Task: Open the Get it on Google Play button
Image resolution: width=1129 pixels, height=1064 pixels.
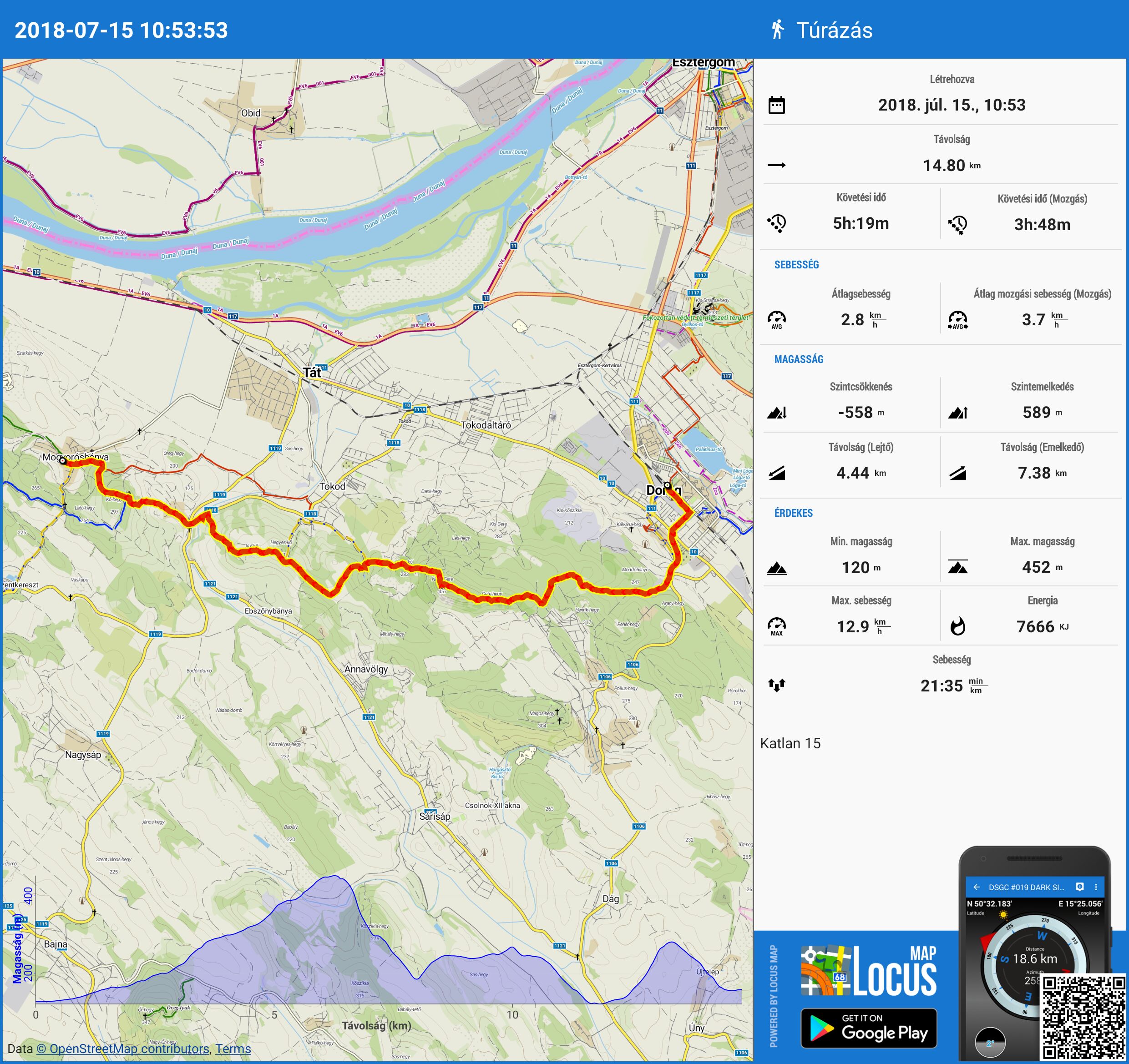Action: pyautogui.click(x=868, y=1028)
